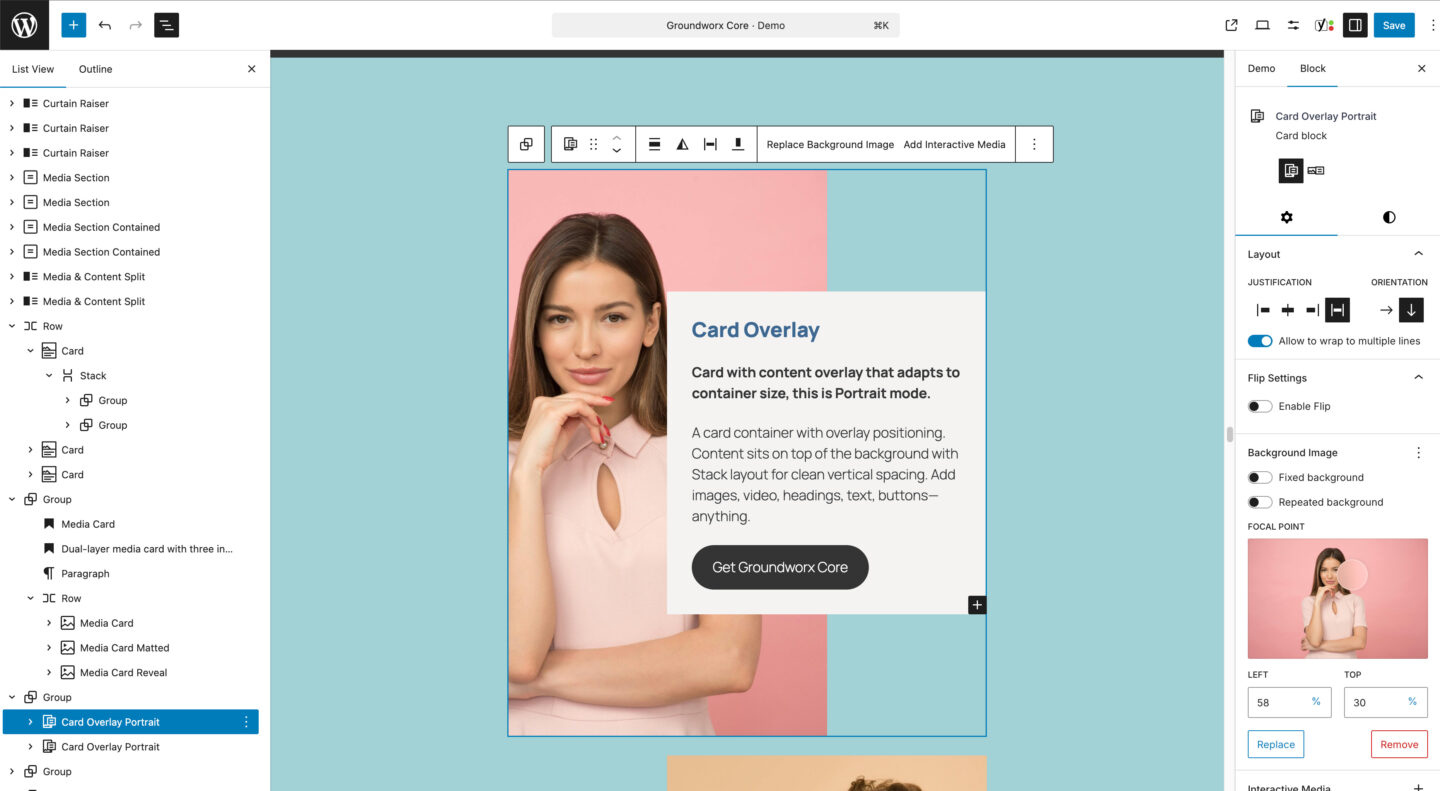The image size is (1440, 791).
Task: Click Replace Background Image in toolbar
Action: click(830, 144)
